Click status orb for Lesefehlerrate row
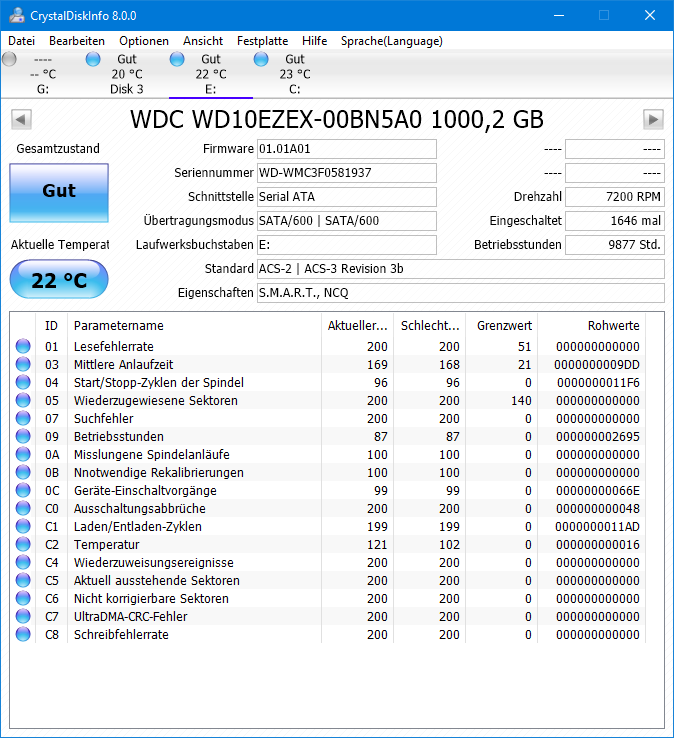This screenshot has height=738, width=674. click(x=23, y=346)
